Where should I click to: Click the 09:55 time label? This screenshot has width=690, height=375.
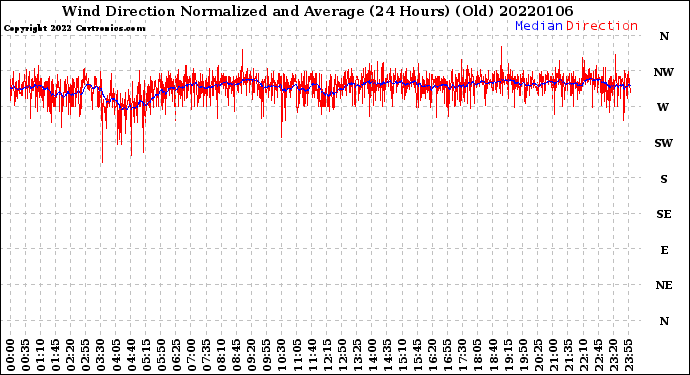pyautogui.click(x=267, y=355)
